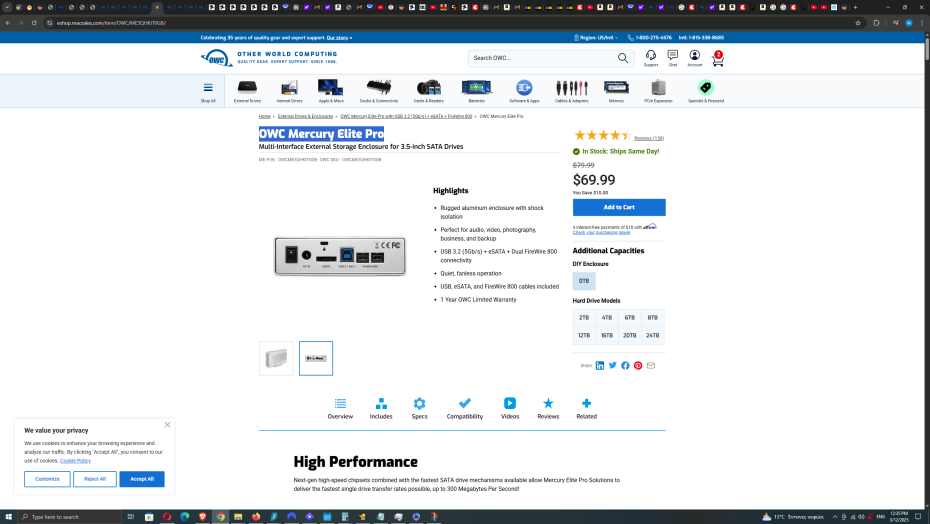The image size is (930, 524).
Task: Open External Drives & Enclosures breadcrumb
Action: [305, 116]
